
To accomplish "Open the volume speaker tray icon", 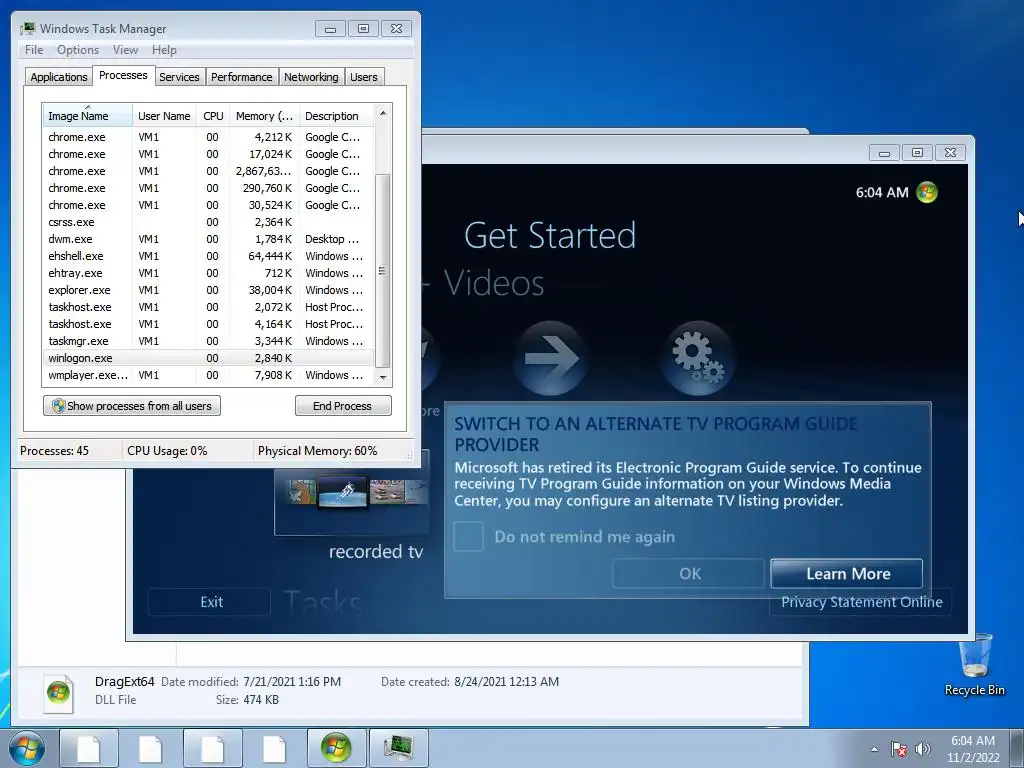I will [x=923, y=749].
